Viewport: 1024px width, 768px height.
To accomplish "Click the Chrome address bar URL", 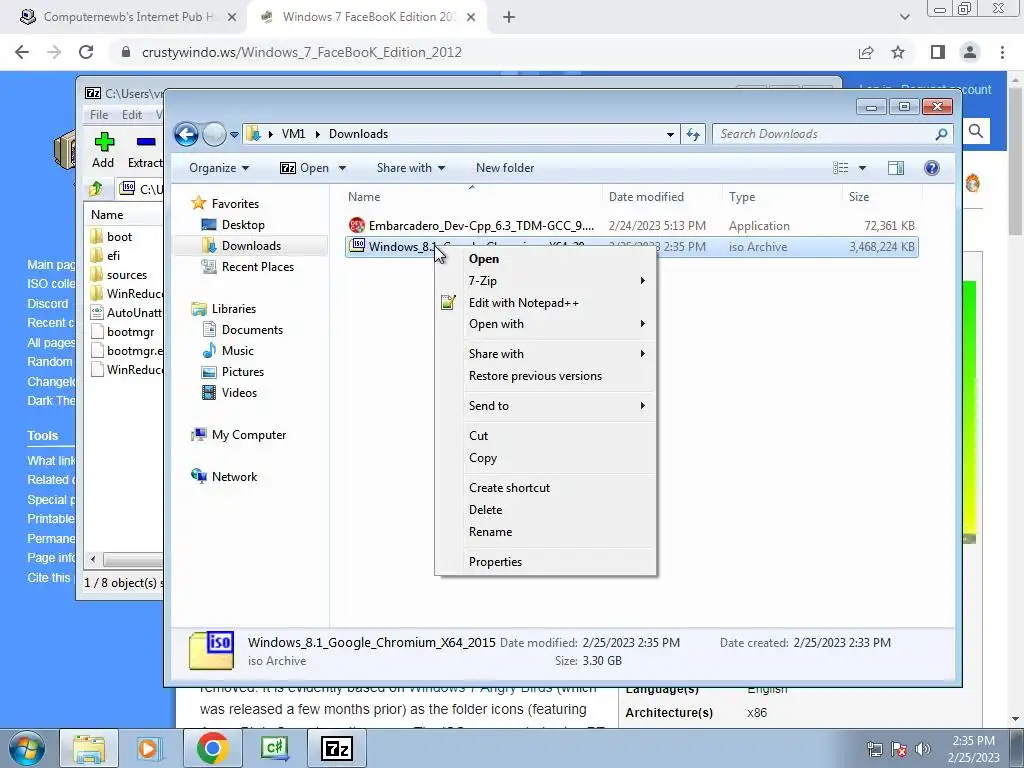I will pyautogui.click(x=302, y=52).
